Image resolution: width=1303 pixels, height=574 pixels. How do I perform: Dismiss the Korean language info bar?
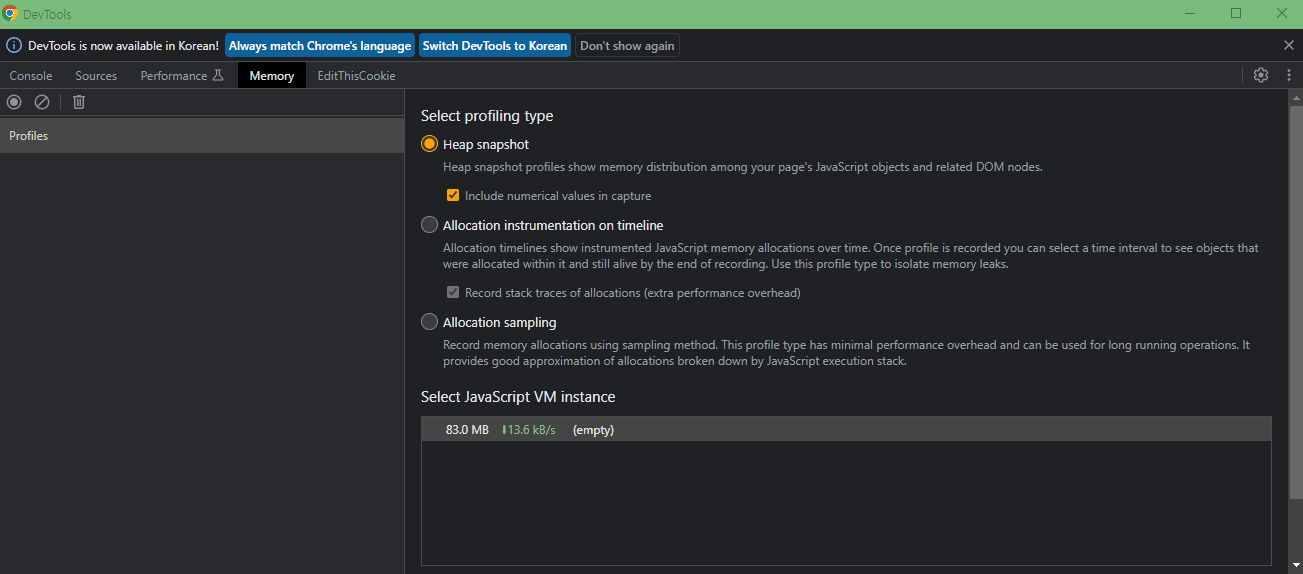coord(1289,45)
